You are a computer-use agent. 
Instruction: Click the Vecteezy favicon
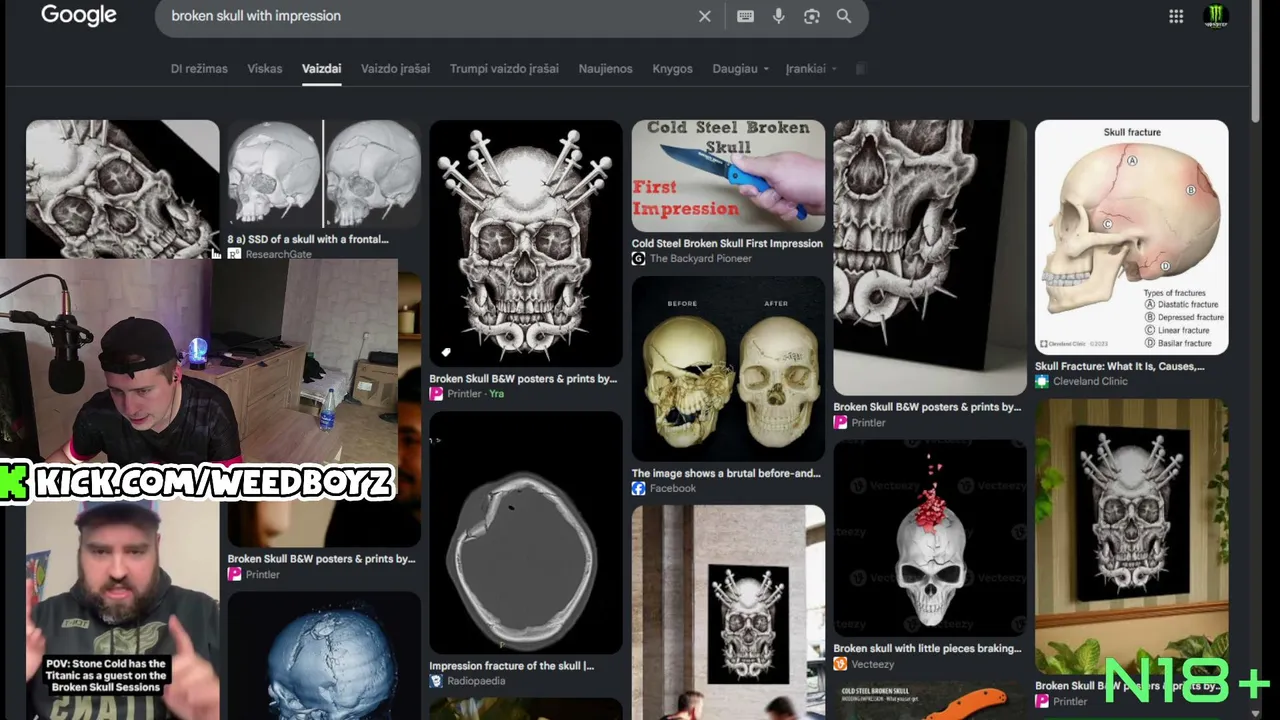point(840,664)
